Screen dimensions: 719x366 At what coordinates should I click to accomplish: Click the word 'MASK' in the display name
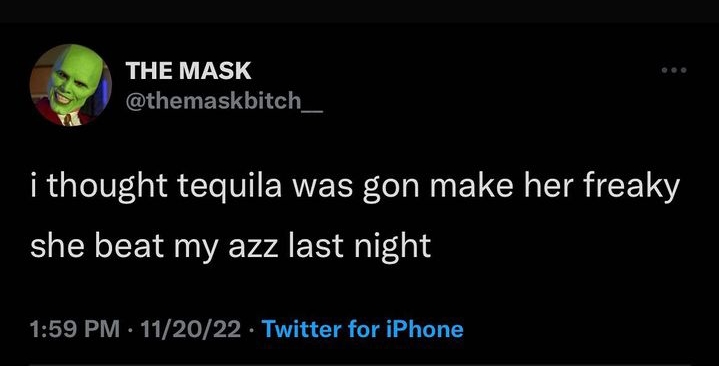216,71
